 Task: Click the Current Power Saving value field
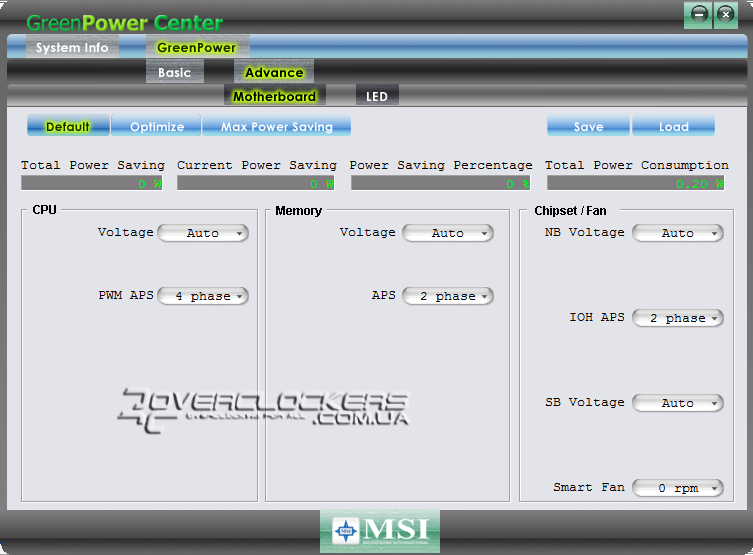(255, 183)
